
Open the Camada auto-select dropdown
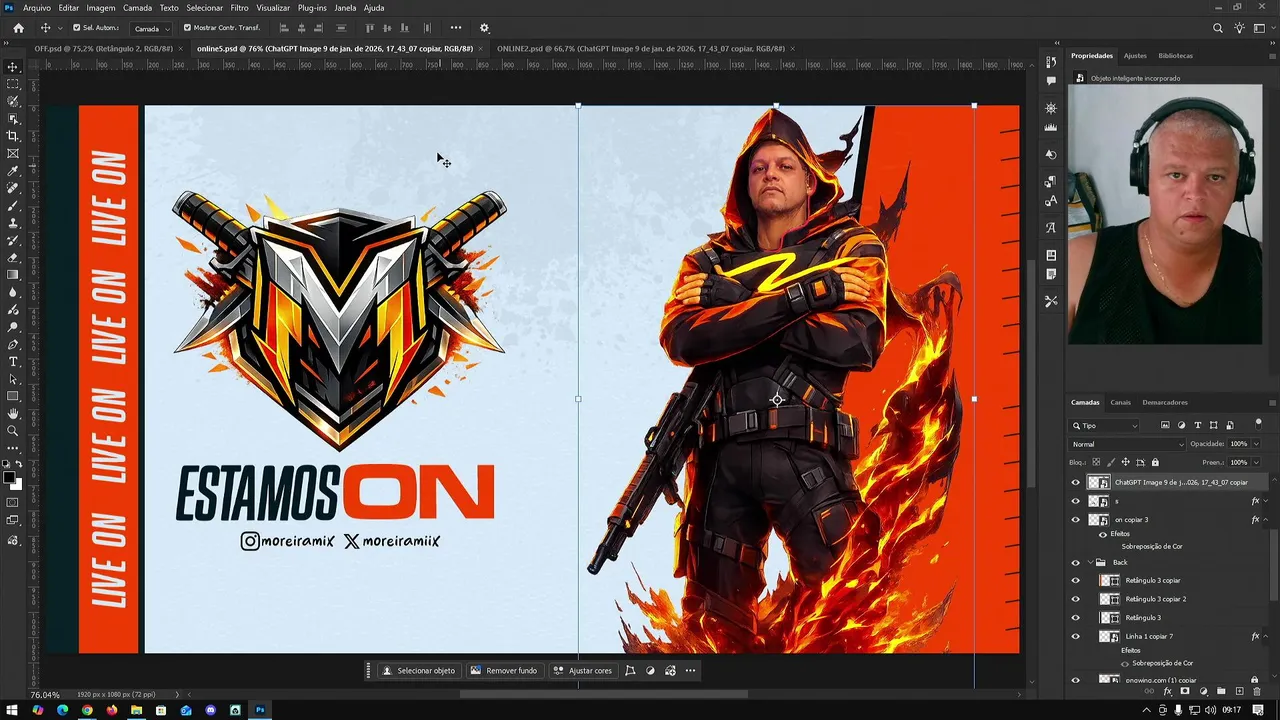click(152, 28)
